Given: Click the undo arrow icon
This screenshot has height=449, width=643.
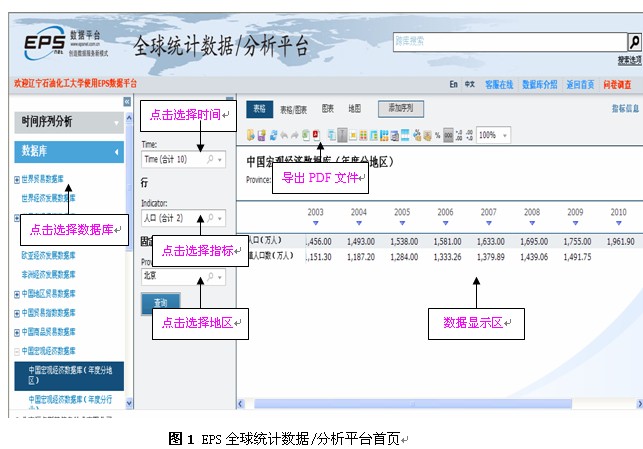Looking at the screenshot, I should (284, 135).
